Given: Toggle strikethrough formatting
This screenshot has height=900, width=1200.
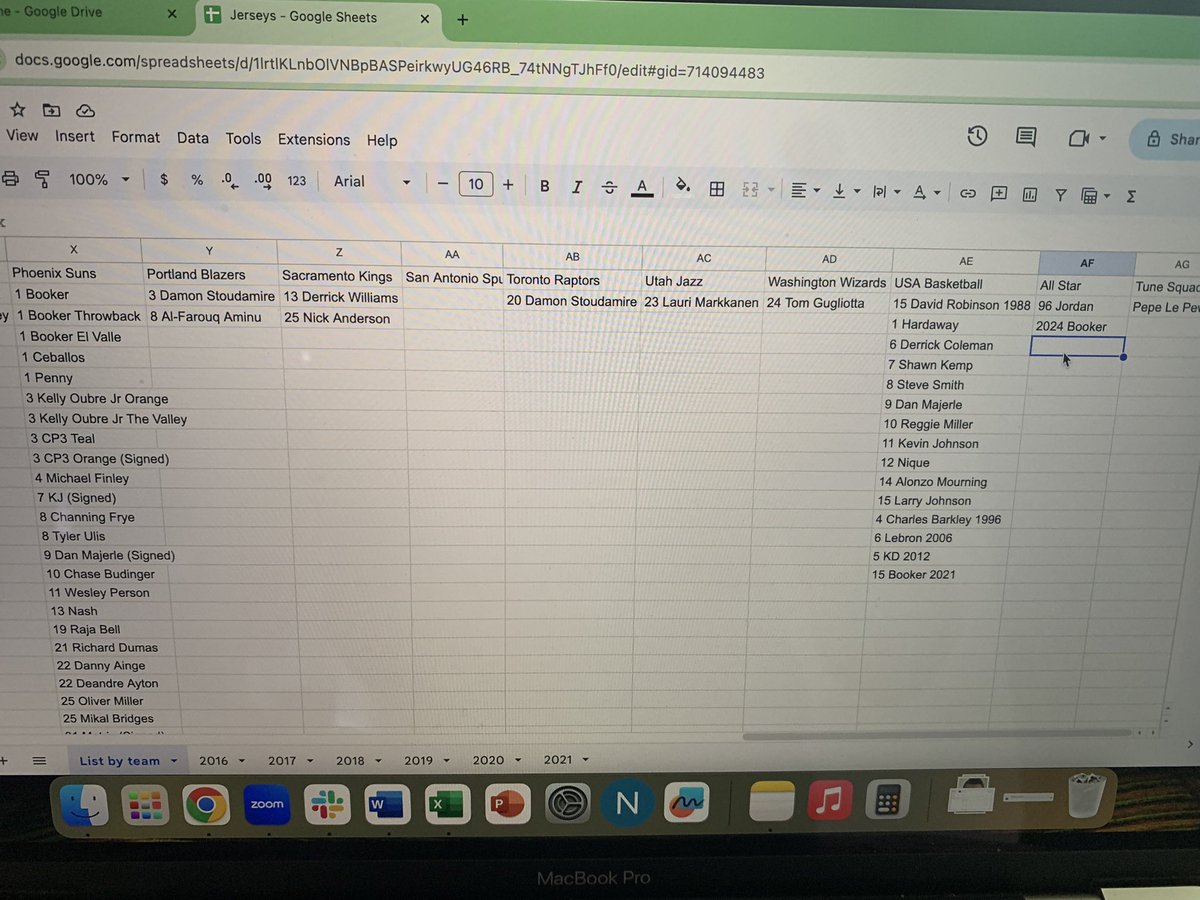Looking at the screenshot, I should coord(609,187).
